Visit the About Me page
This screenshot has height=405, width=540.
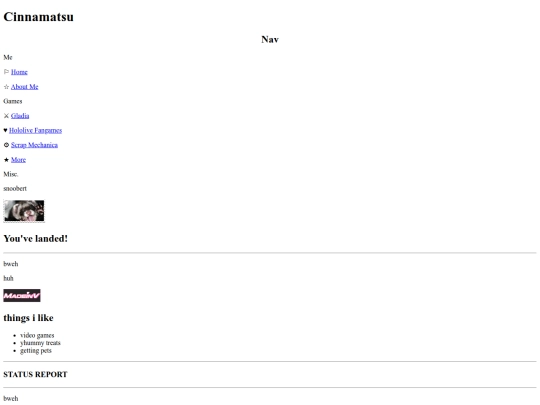point(24,87)
